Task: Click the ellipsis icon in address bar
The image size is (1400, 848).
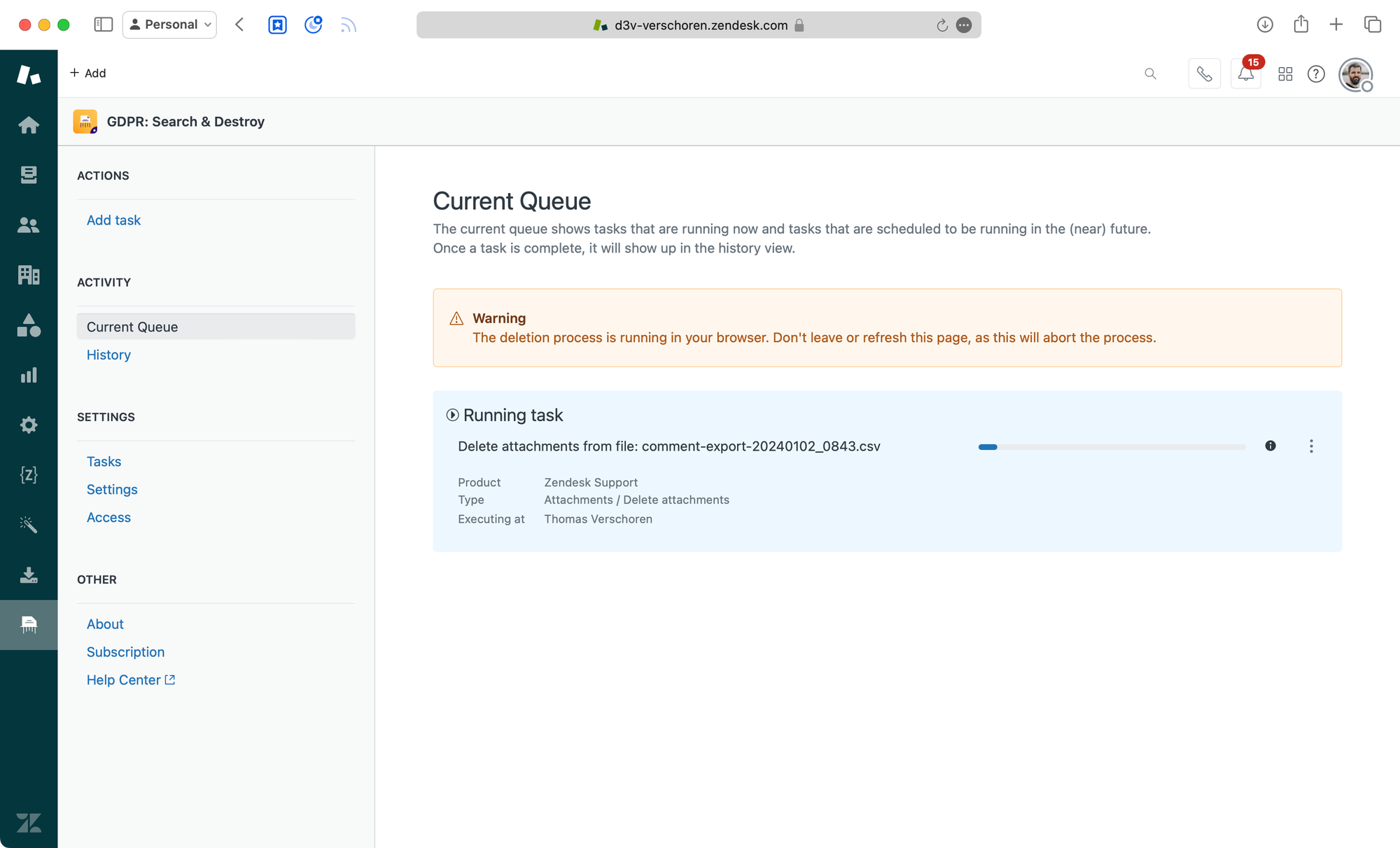Action: click(964, 25)
